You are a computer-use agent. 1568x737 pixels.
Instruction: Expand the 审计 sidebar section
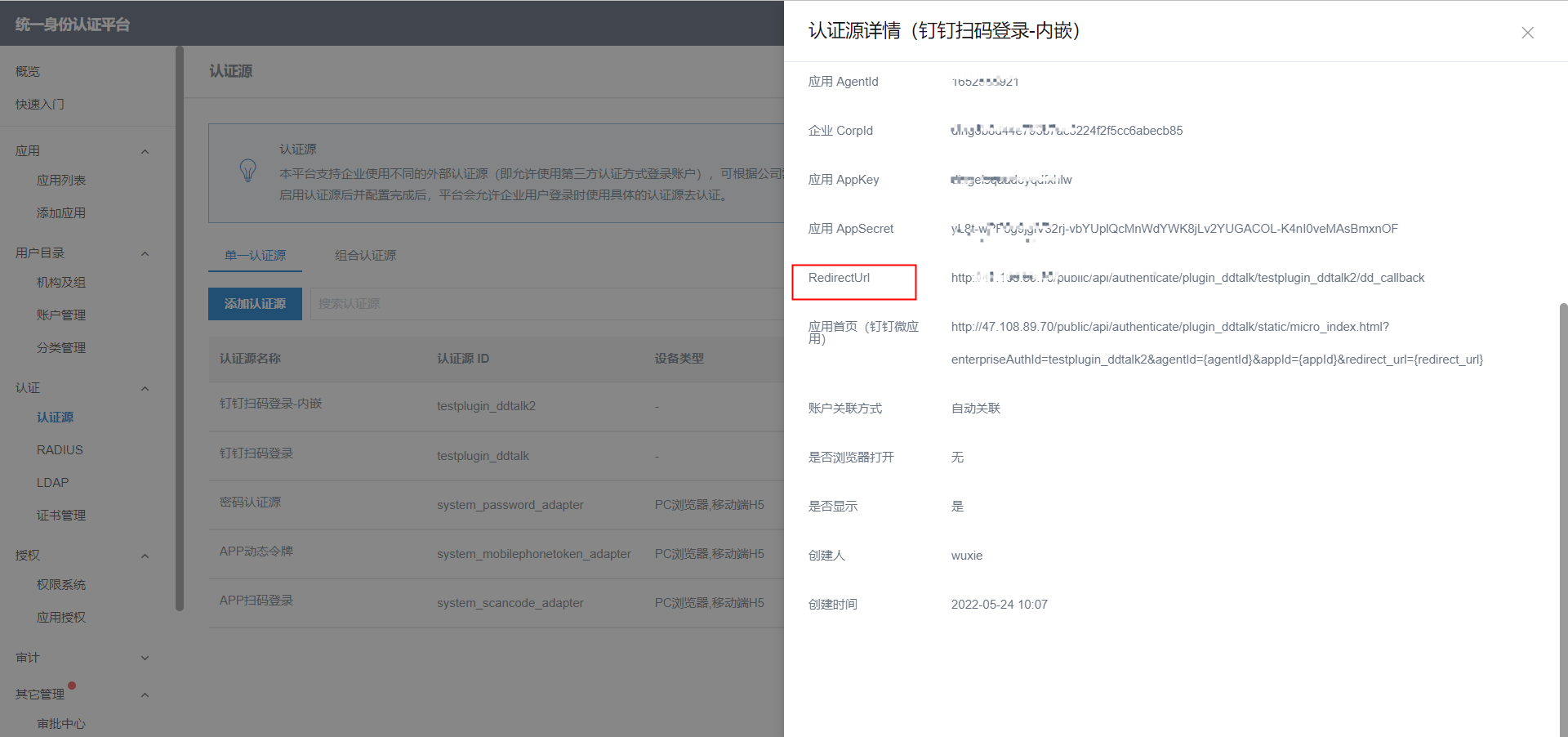coord(145,658)
